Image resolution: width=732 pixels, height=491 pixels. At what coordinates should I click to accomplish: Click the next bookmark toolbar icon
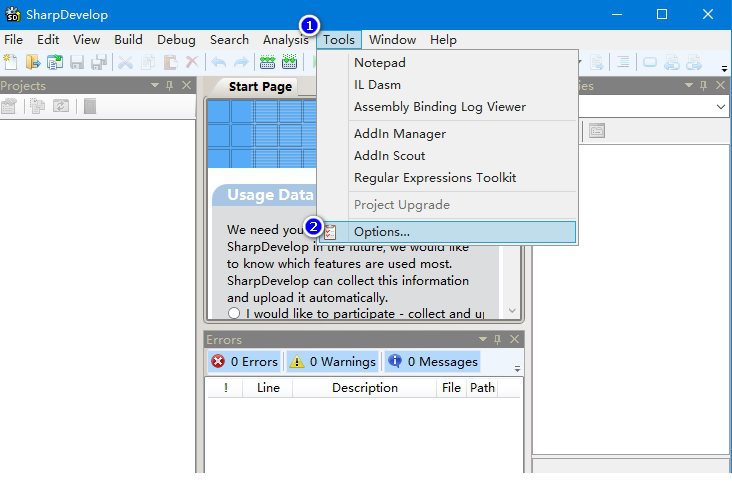(694, 62)
